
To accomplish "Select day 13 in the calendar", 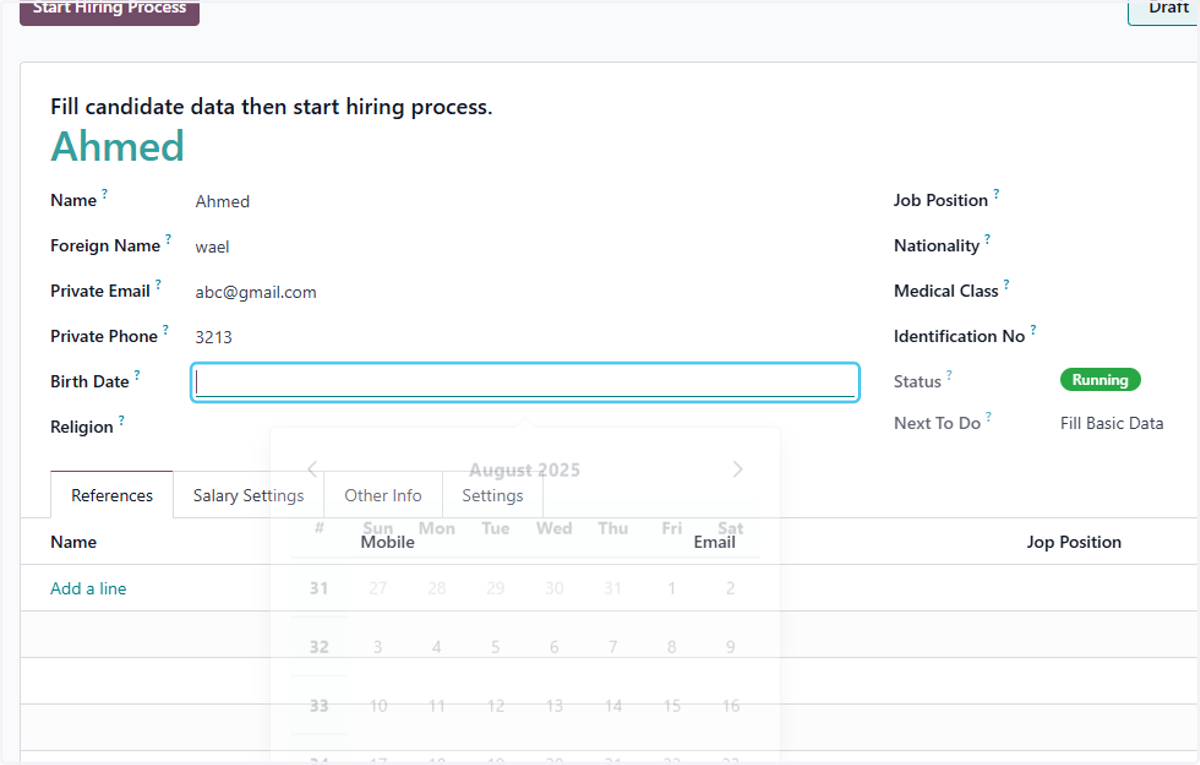I will click(554, 706).
